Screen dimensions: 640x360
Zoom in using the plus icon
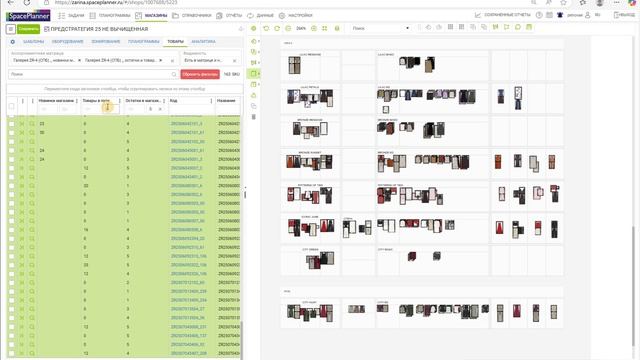coord(314,29)
